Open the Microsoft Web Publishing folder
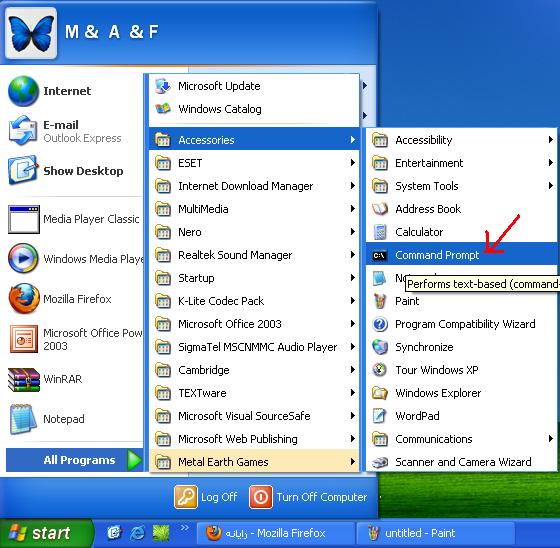560x548 pixels. (254, 439)
